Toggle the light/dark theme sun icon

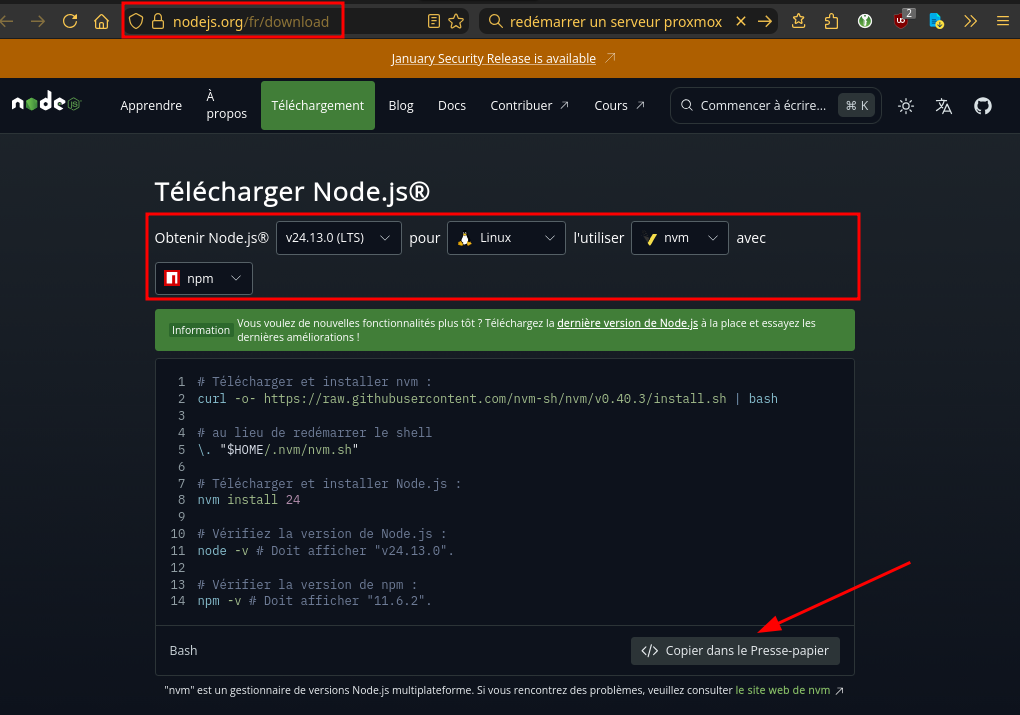pos(906,105)
